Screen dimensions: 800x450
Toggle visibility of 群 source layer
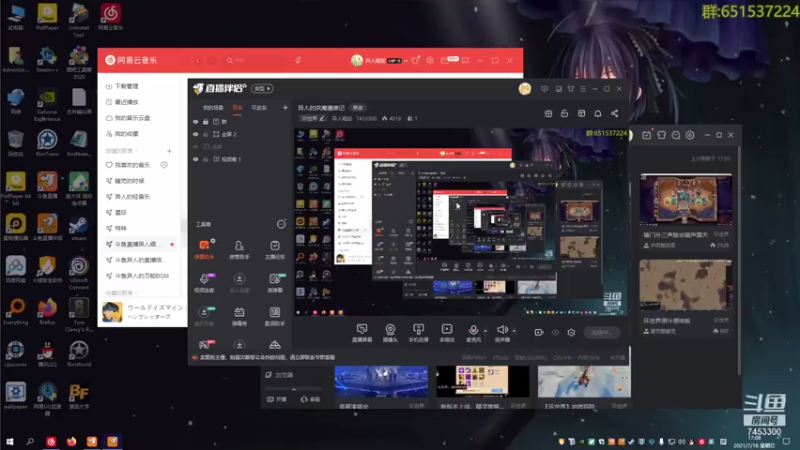tap(195, 122)
